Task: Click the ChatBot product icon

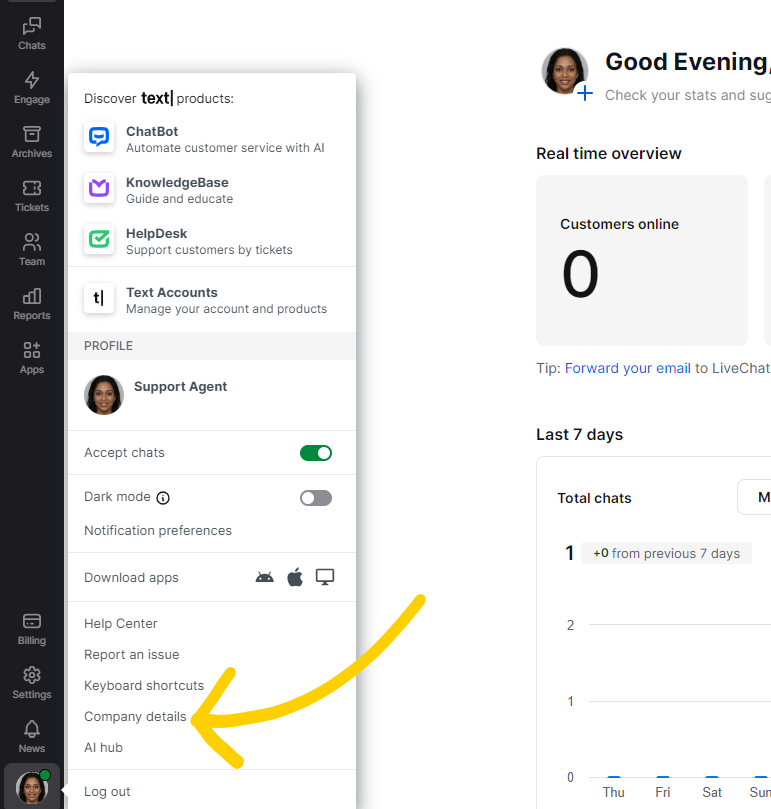Action: 99,137
